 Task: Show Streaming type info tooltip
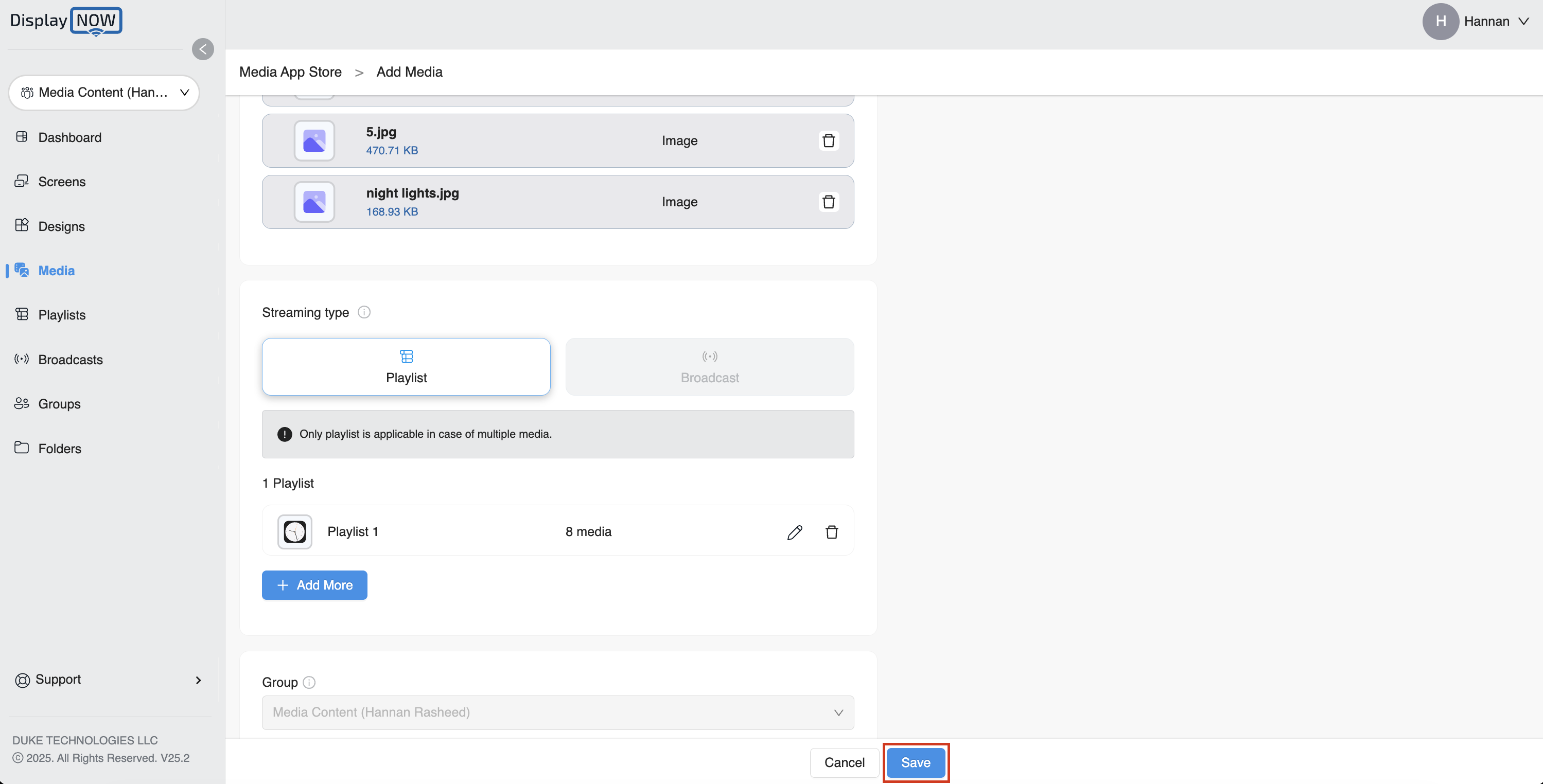tap(364, 312)
